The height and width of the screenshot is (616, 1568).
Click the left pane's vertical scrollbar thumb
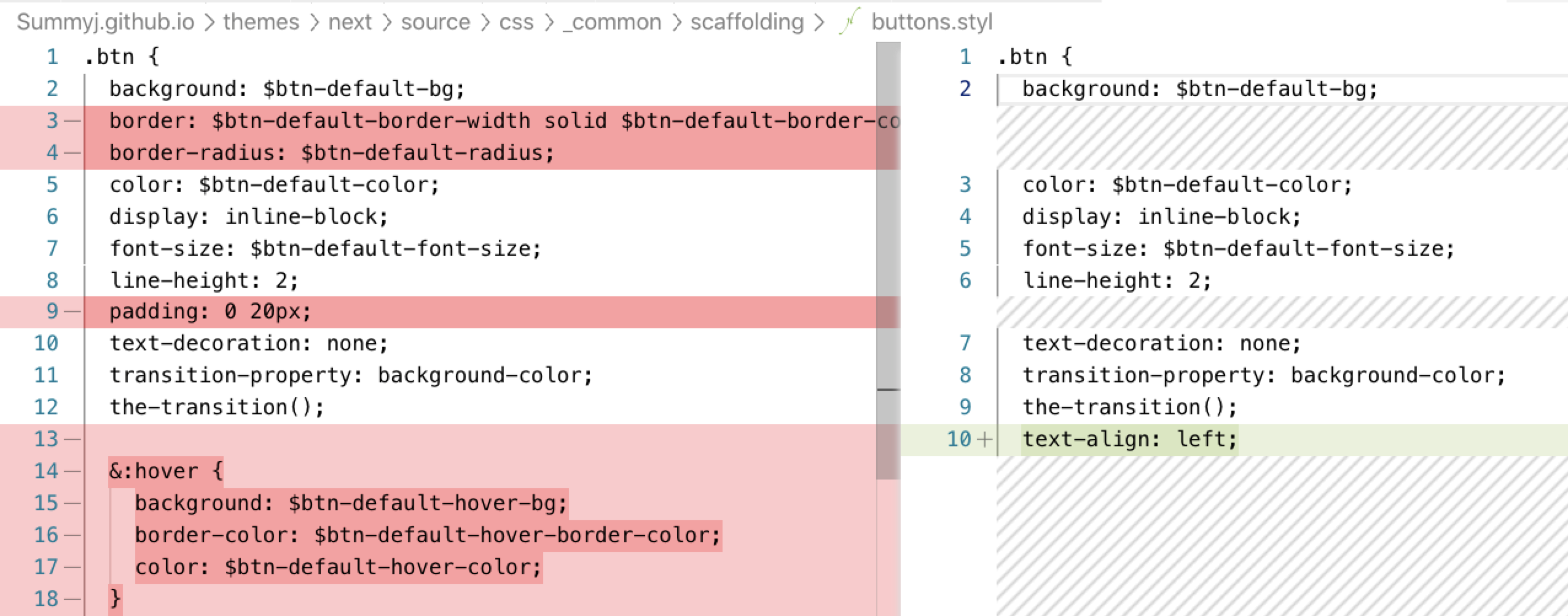pyautogui.click(x=888, y=258)
